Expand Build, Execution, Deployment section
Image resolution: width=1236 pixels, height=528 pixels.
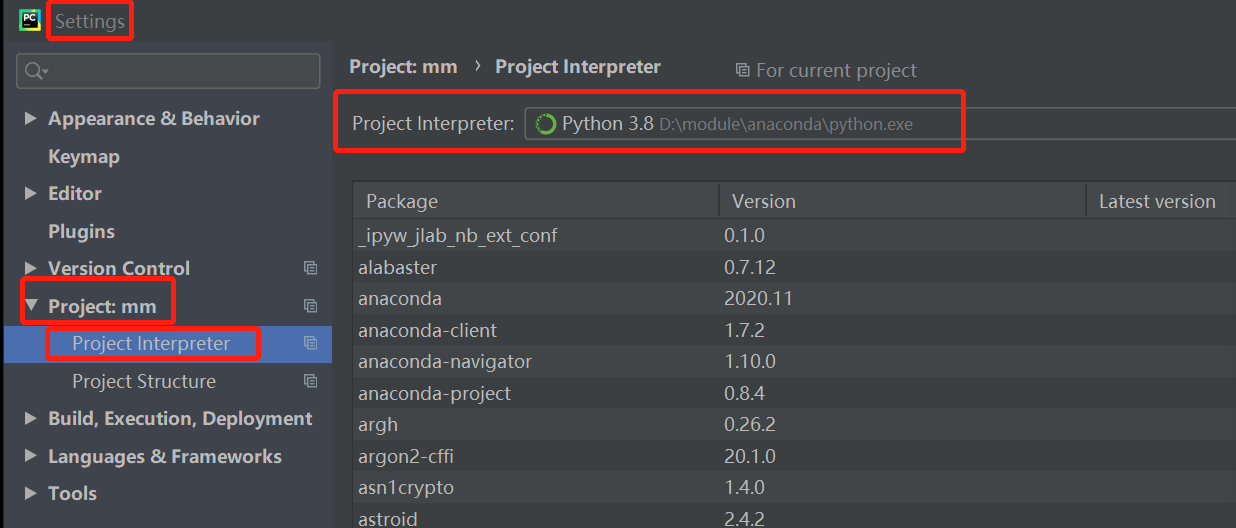click(x=31, y=419)
